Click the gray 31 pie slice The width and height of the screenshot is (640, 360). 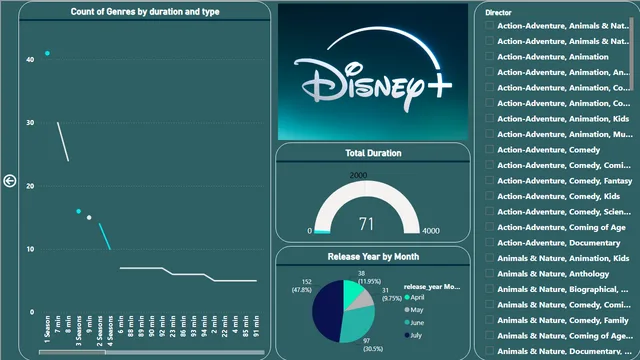point(364,300)
